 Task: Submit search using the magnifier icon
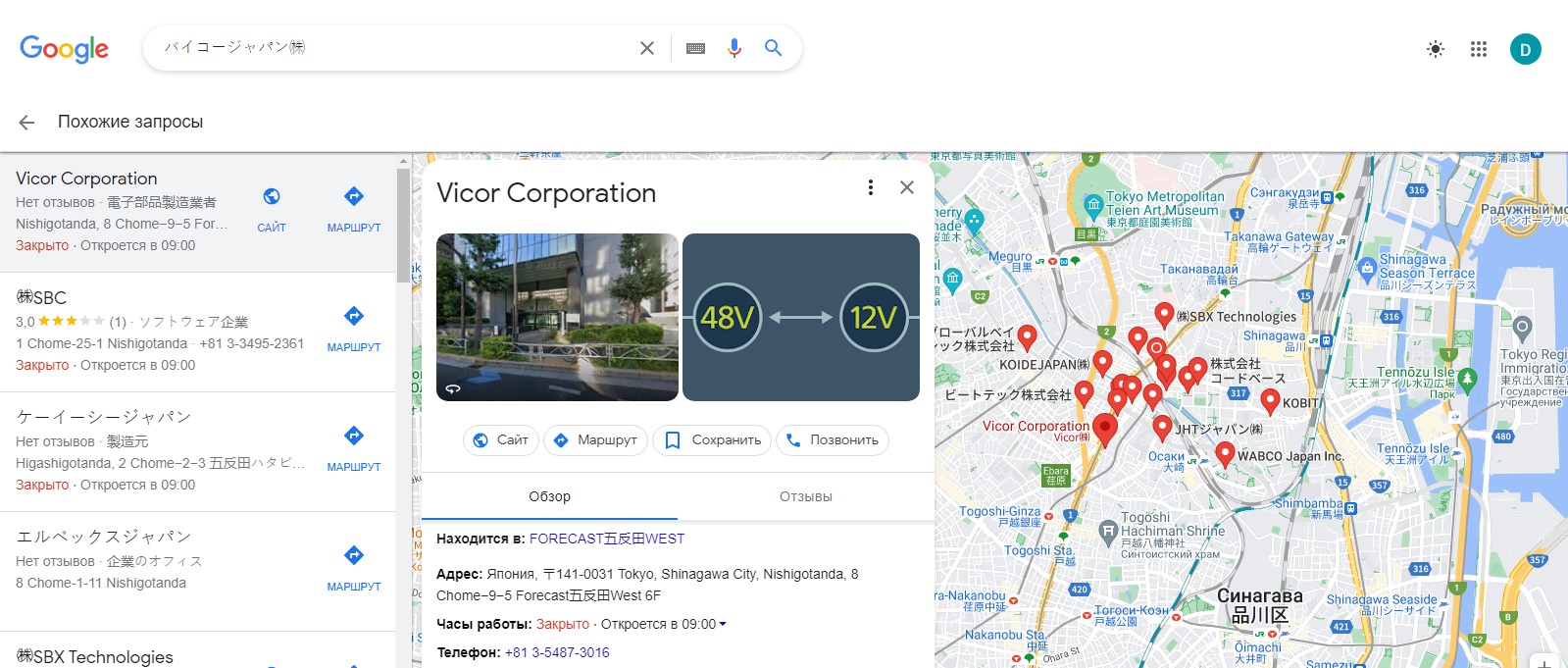(x=774, y=48)
